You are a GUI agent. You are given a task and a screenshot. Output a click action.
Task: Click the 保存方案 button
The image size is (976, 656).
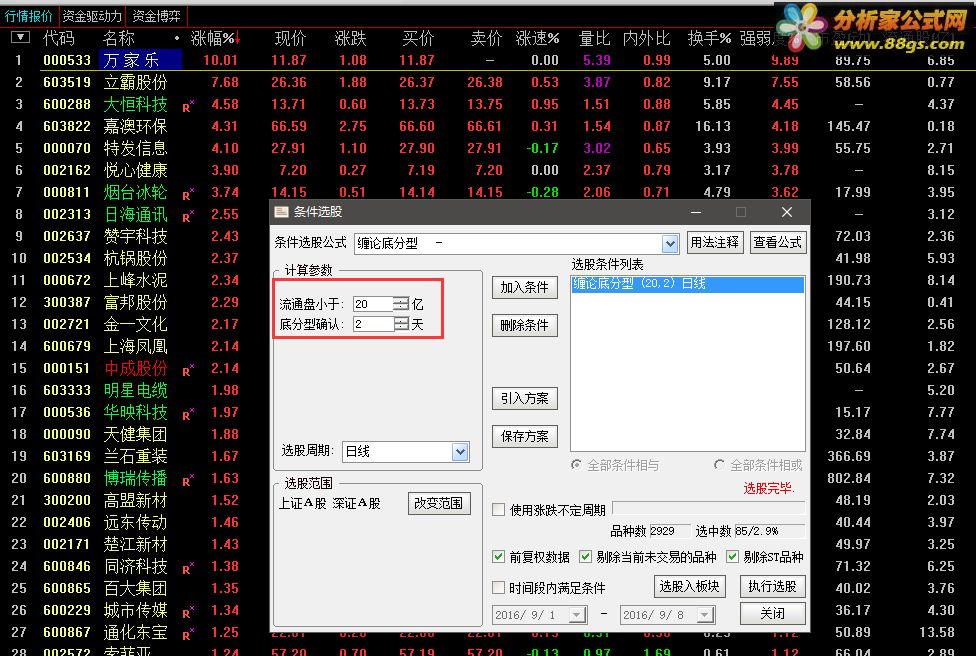[525, 436]
